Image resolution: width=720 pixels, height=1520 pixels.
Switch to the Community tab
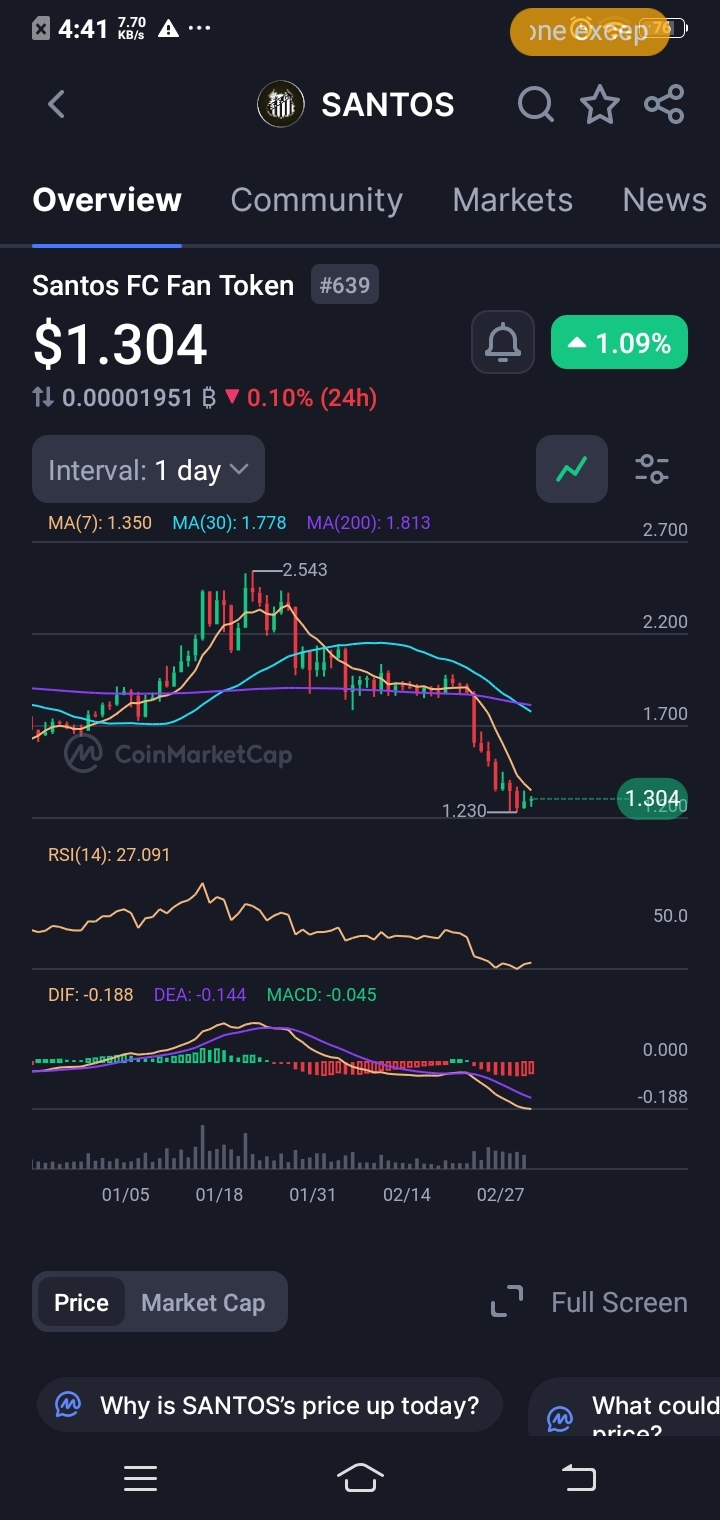(x=316, y=200)
